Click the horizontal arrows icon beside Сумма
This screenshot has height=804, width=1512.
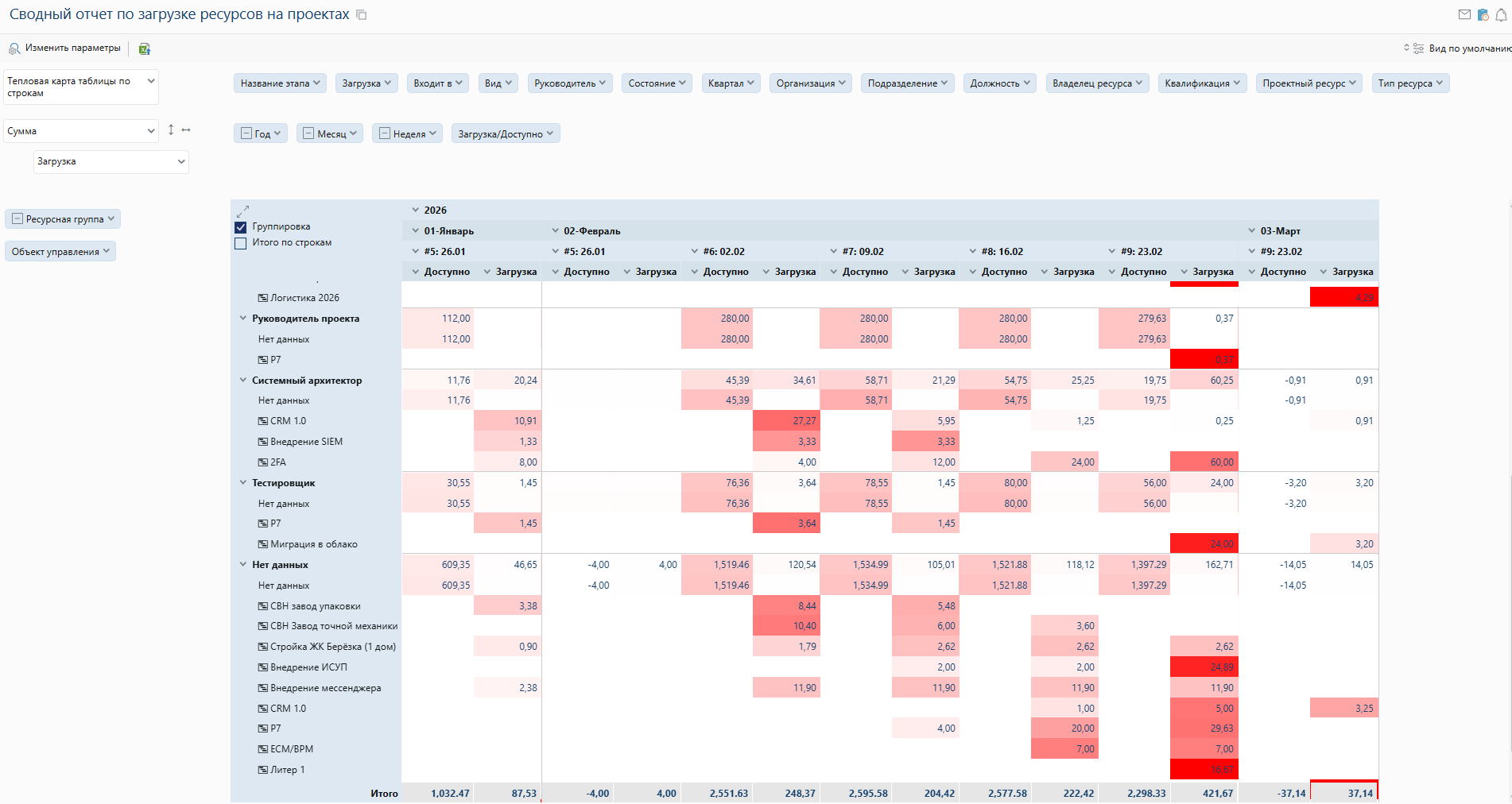tap(186, 129)
